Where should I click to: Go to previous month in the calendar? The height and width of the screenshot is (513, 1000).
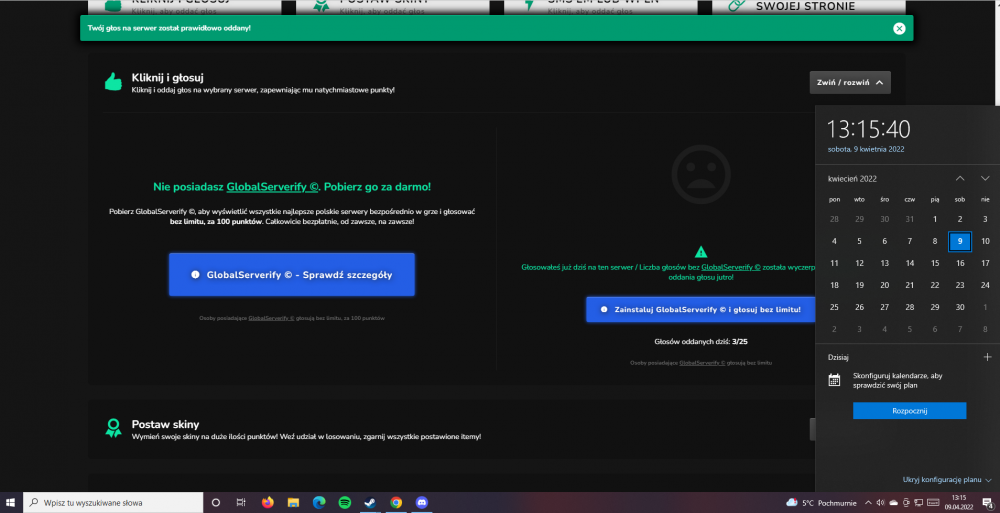tap(960, 179)
